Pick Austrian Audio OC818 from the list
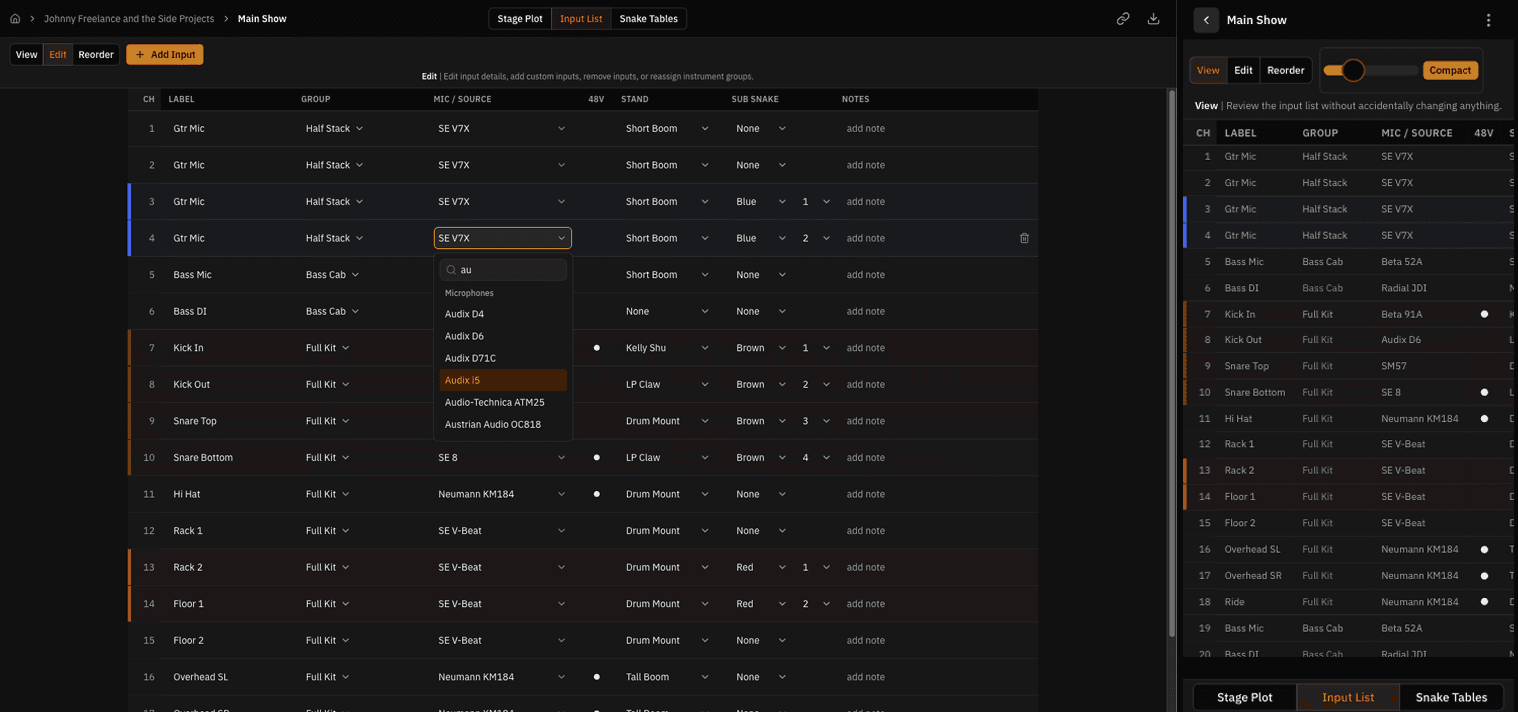Viewport: 1518px width, 712px height. [503, 424]
